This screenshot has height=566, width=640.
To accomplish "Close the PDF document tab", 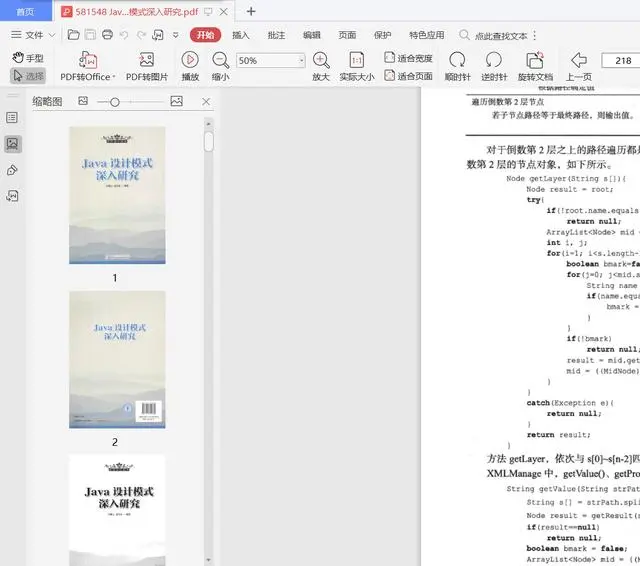I will pyautogui.click(x=224, y=12).
